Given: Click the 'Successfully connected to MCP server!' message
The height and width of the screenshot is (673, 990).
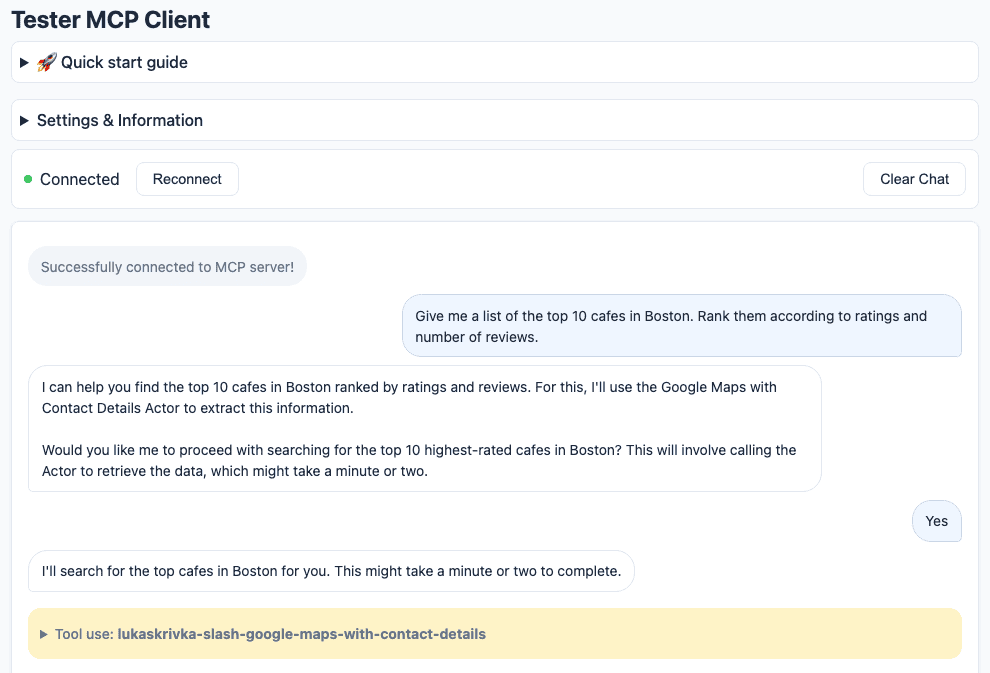Looking at the screenshot, I should pos(167,266).
